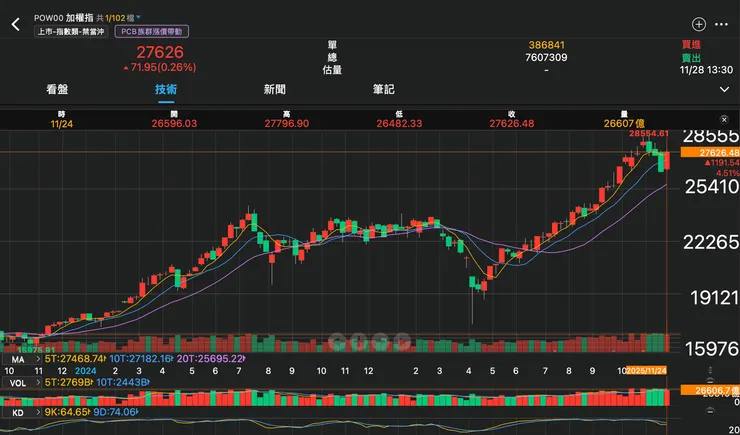This screenshot has width=740, height=435.
Task: Switch to the 看盤 tab
Action: tap(58, 89)
